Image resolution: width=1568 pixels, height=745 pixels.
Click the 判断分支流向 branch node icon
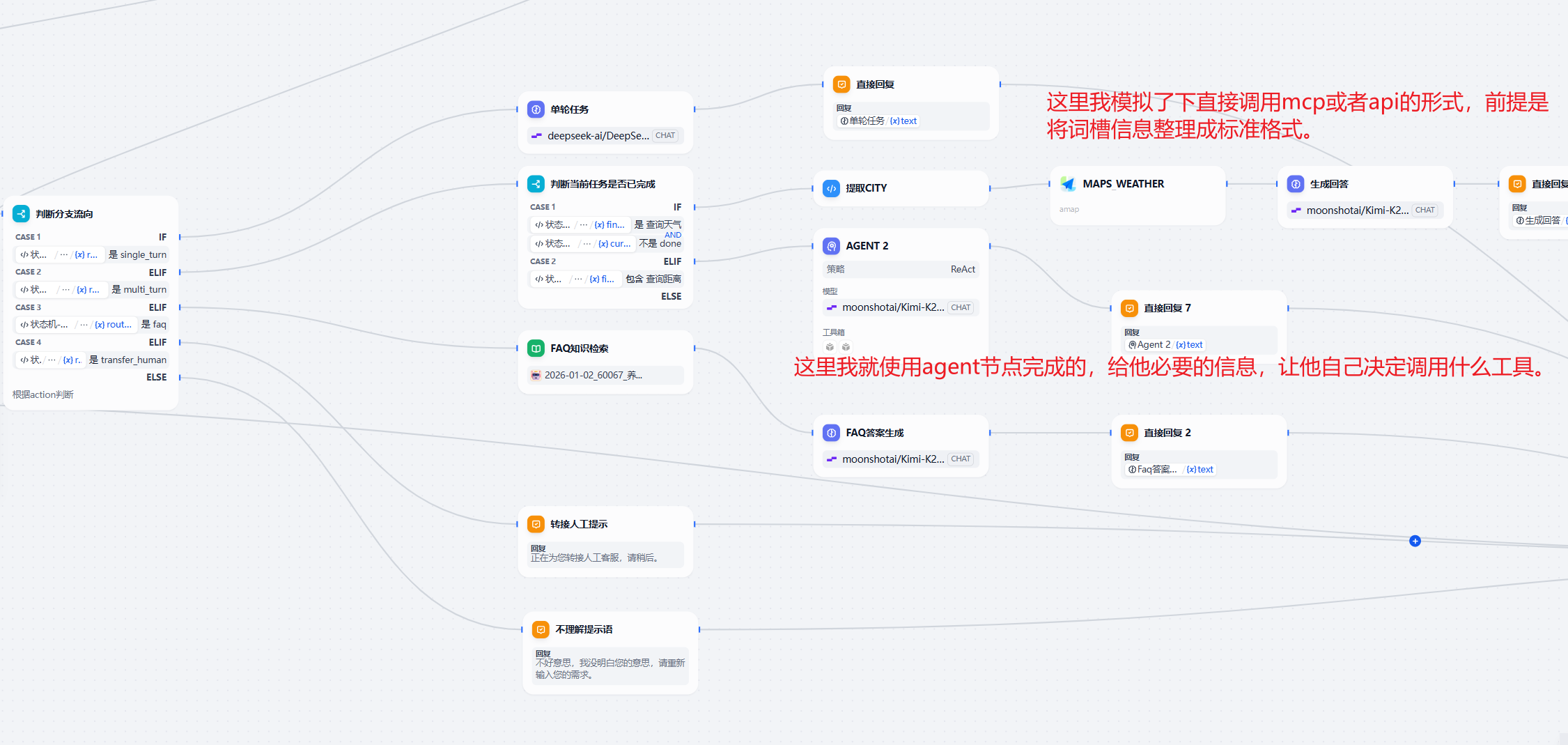[x=21, y=214]
